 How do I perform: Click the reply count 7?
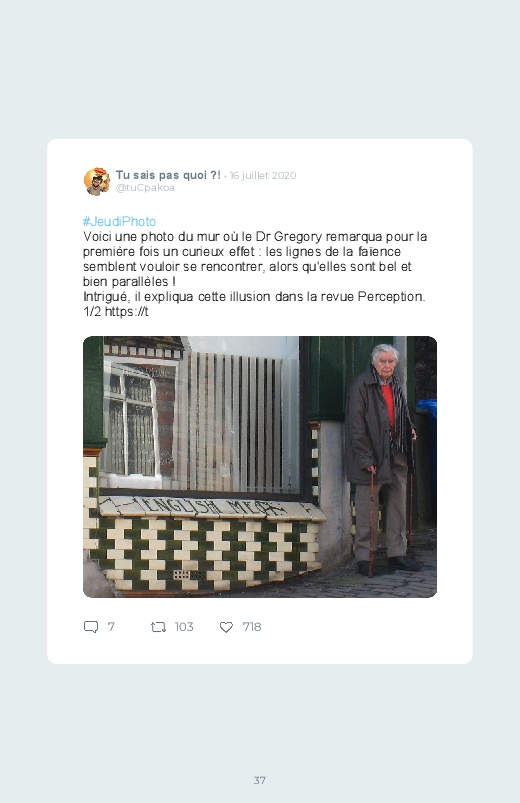click(x=111, y=627)
